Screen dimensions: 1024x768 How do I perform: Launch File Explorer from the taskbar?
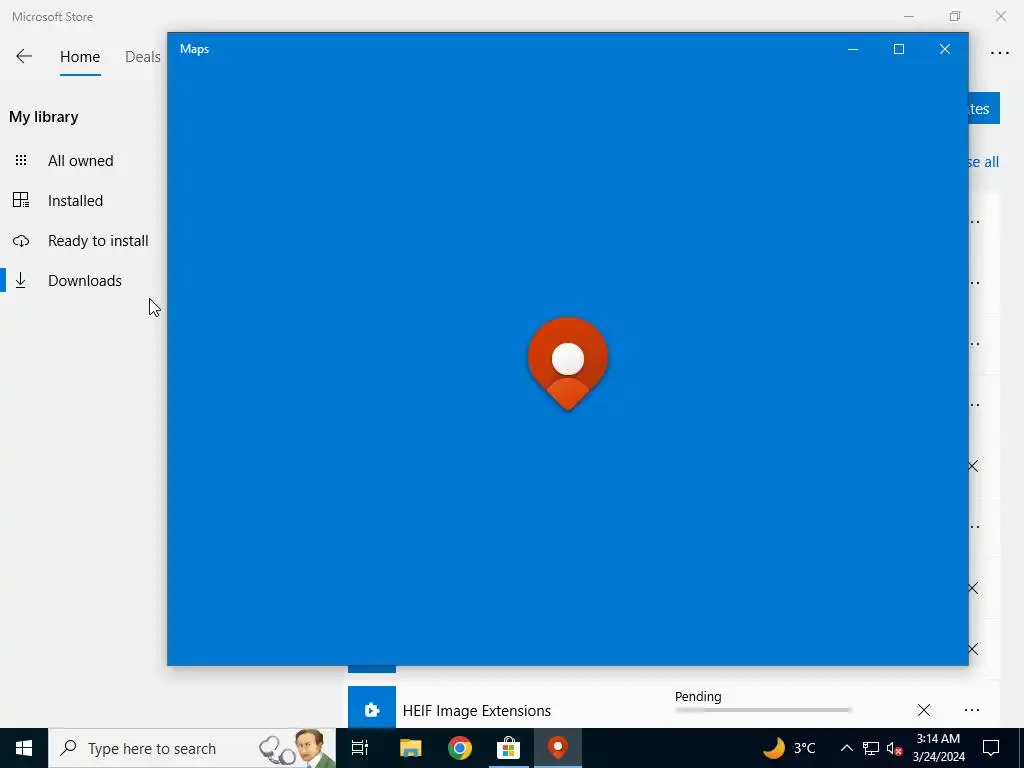411,748
